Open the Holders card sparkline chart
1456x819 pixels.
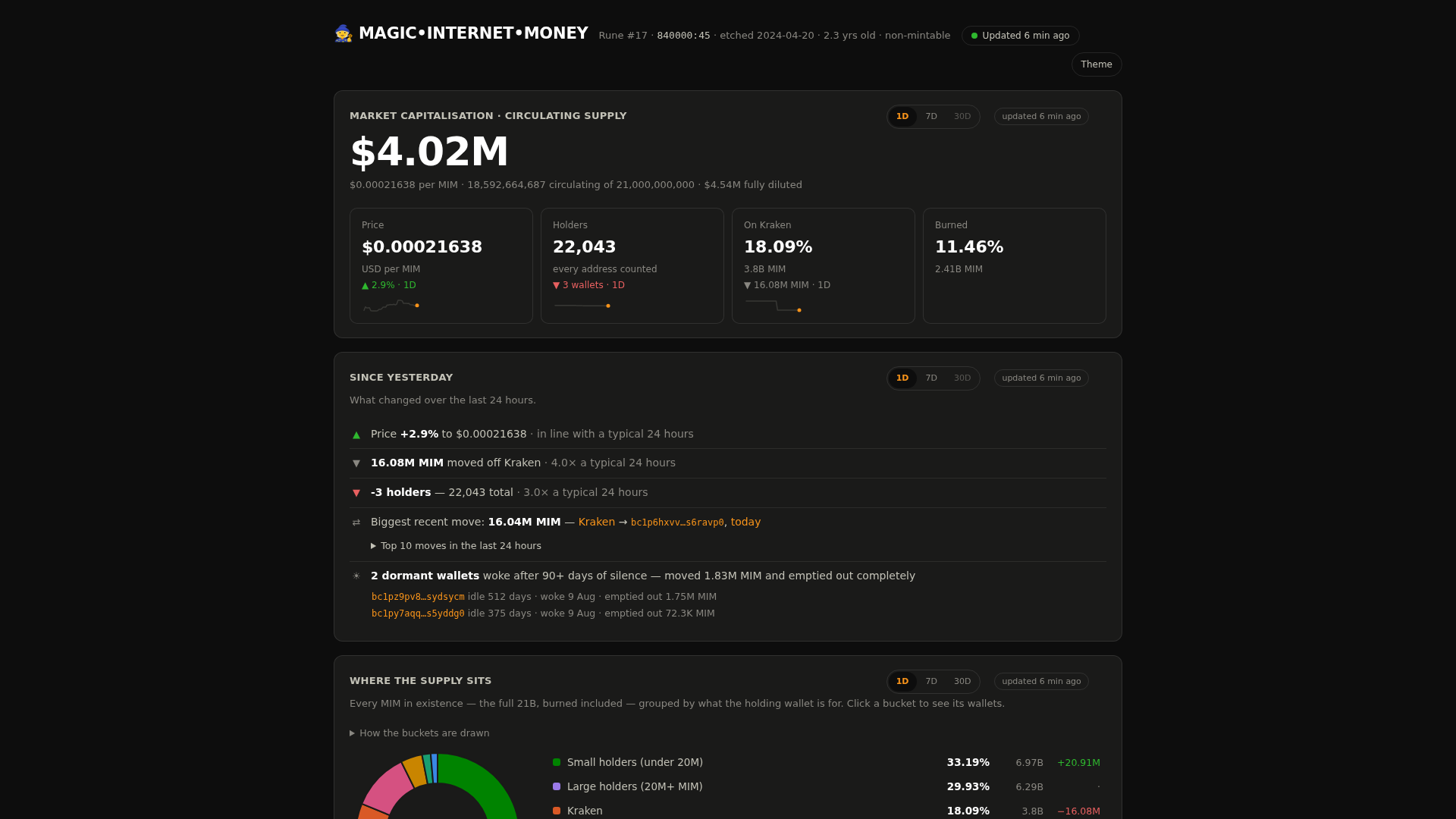(x=582, y=306)
